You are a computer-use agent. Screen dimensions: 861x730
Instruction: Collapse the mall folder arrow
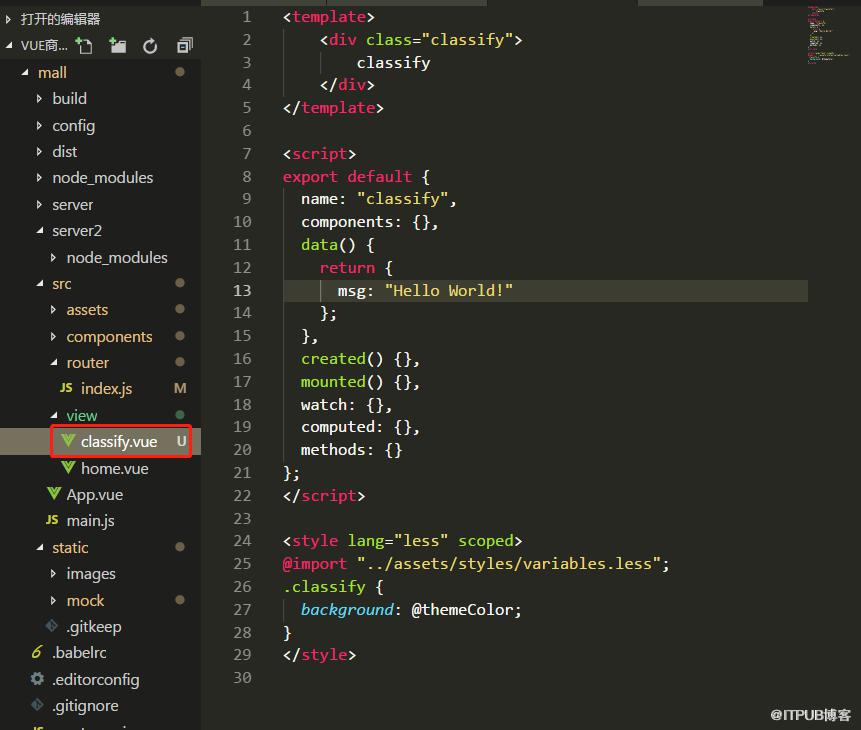(x=25, y=72)
